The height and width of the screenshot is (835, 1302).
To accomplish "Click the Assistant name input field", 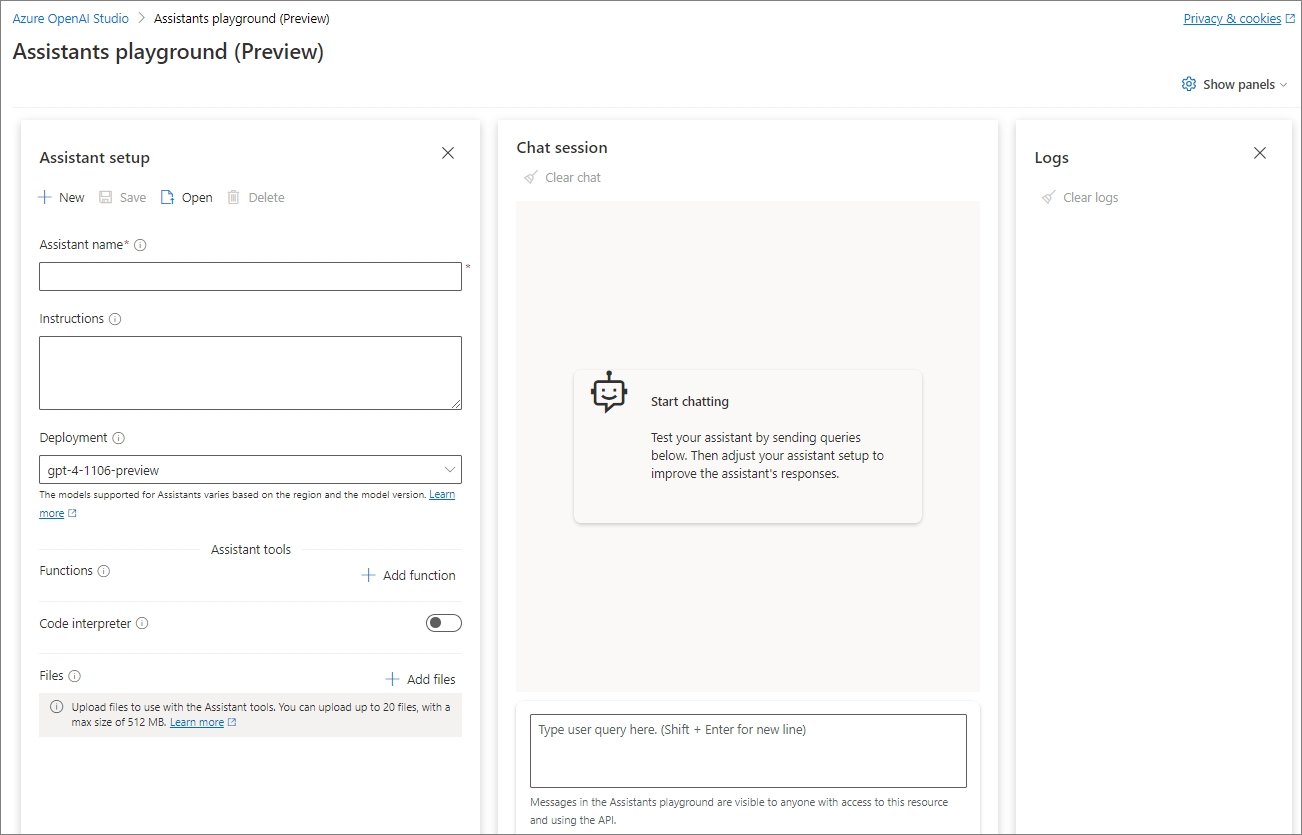I will [250, 276].
